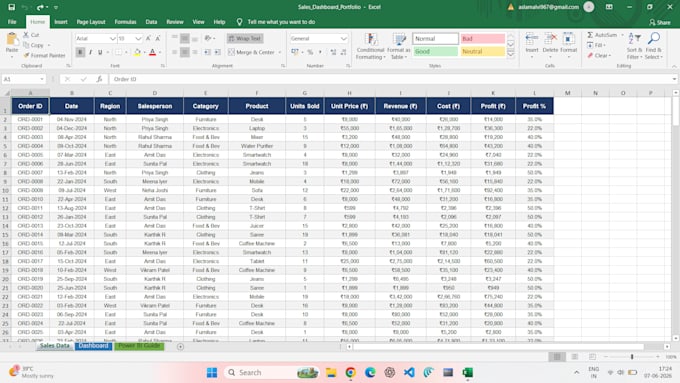Apply the Normal cell style
This screenshot has height=383, width=680.
tap(435, 39)
